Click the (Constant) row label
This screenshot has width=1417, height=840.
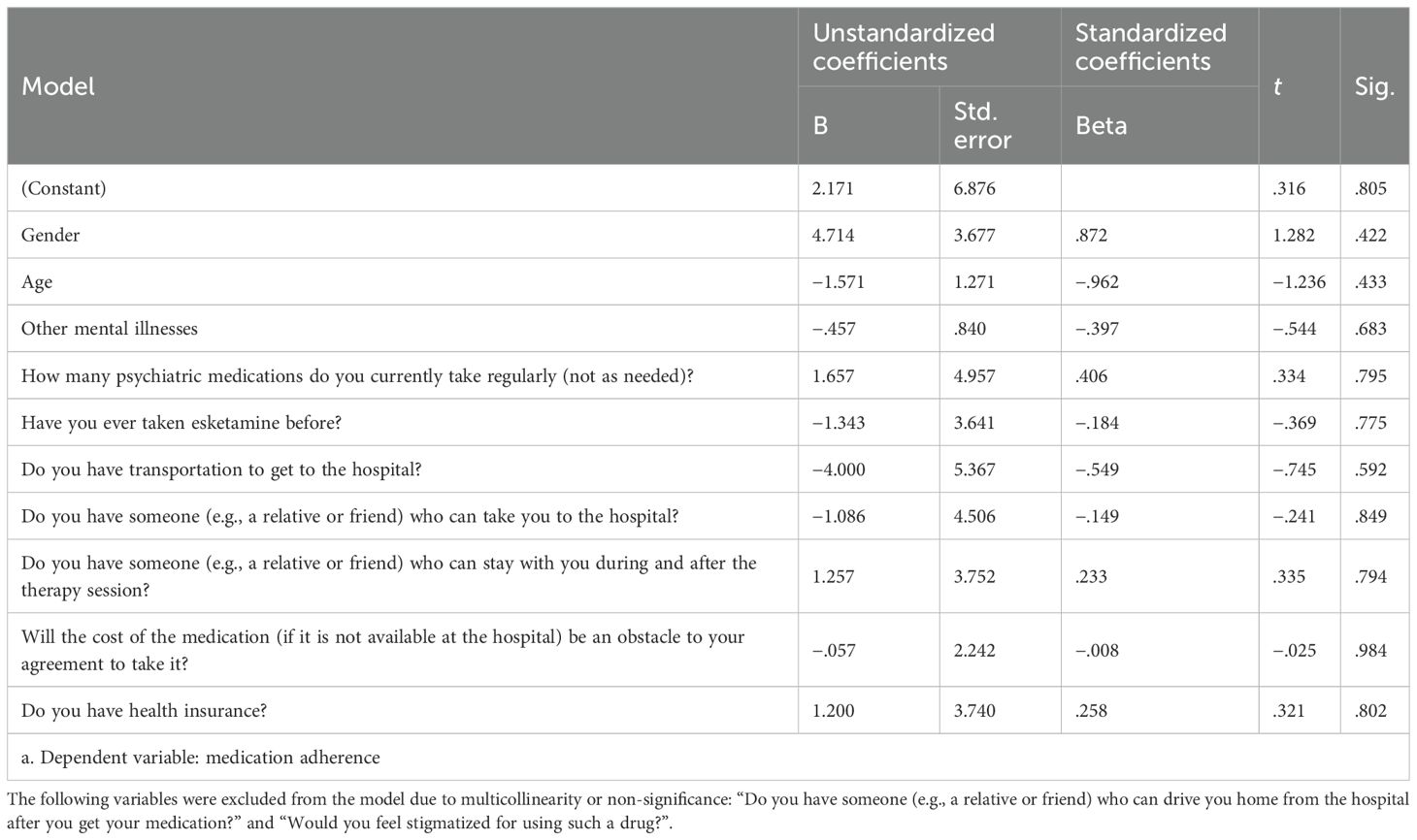pos(64,188)
